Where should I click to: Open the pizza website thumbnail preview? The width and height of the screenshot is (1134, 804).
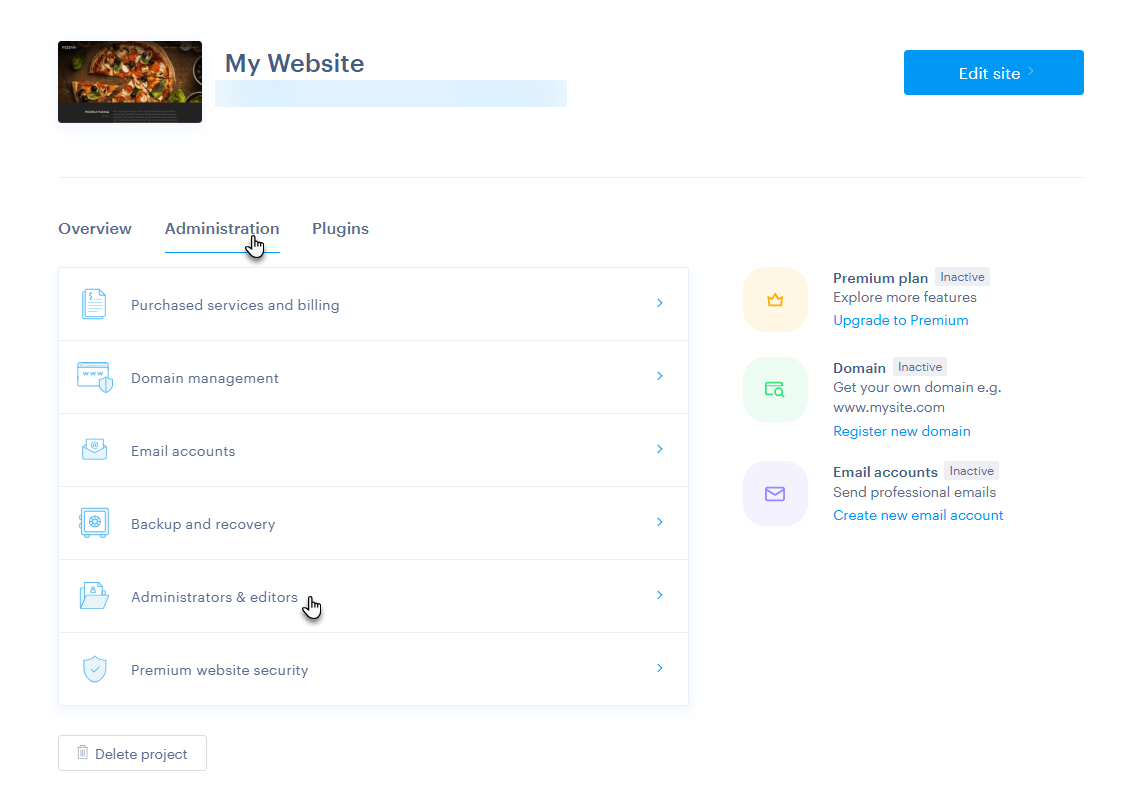pos(130,82)
